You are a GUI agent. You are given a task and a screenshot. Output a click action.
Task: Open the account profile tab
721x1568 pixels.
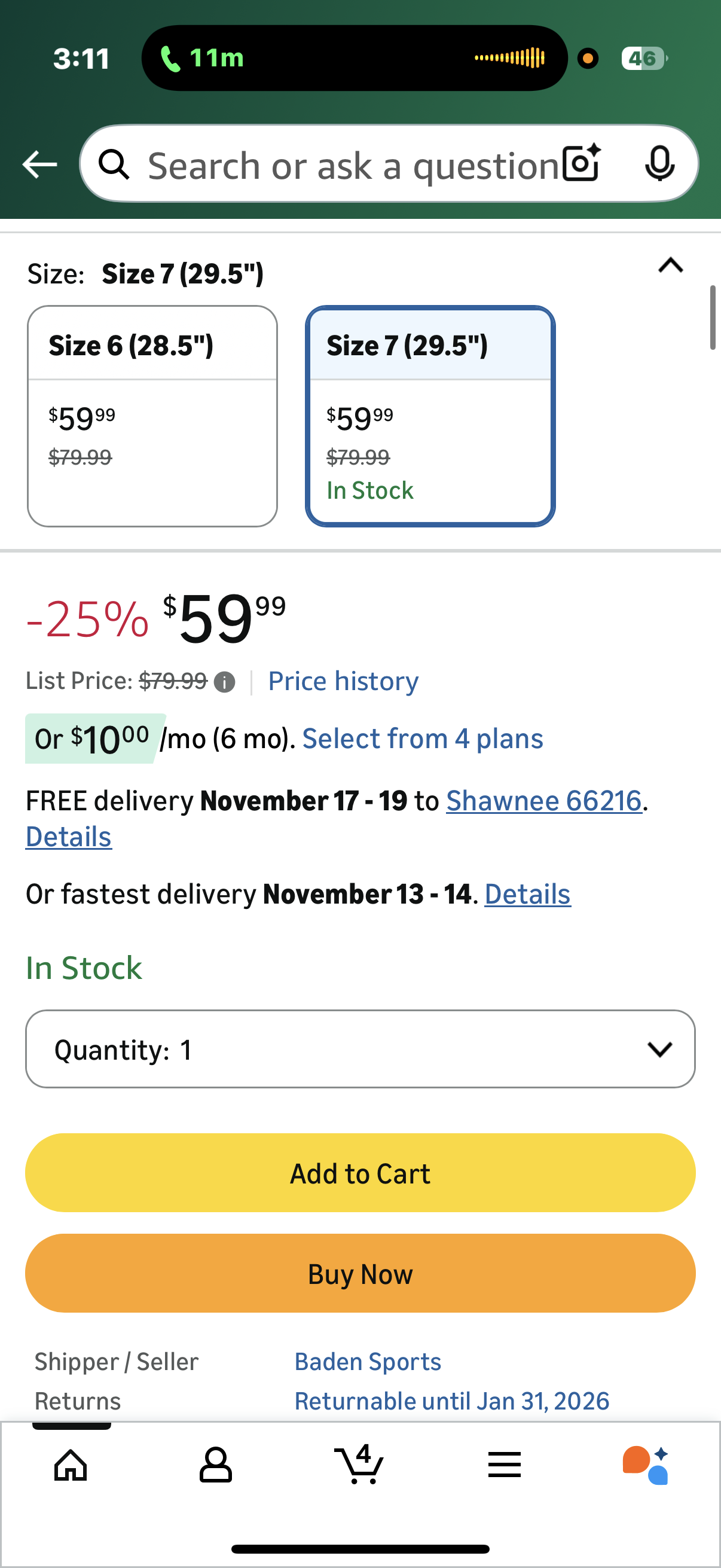point(215,1465)
